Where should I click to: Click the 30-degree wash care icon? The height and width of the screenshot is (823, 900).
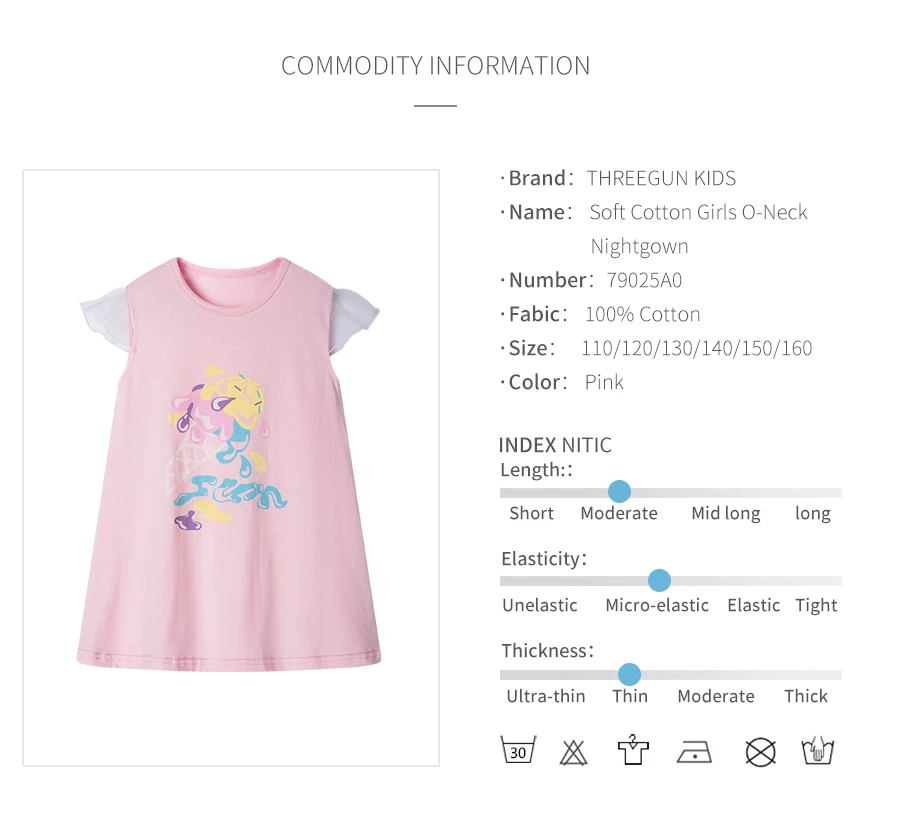click(x=518, y=750)
